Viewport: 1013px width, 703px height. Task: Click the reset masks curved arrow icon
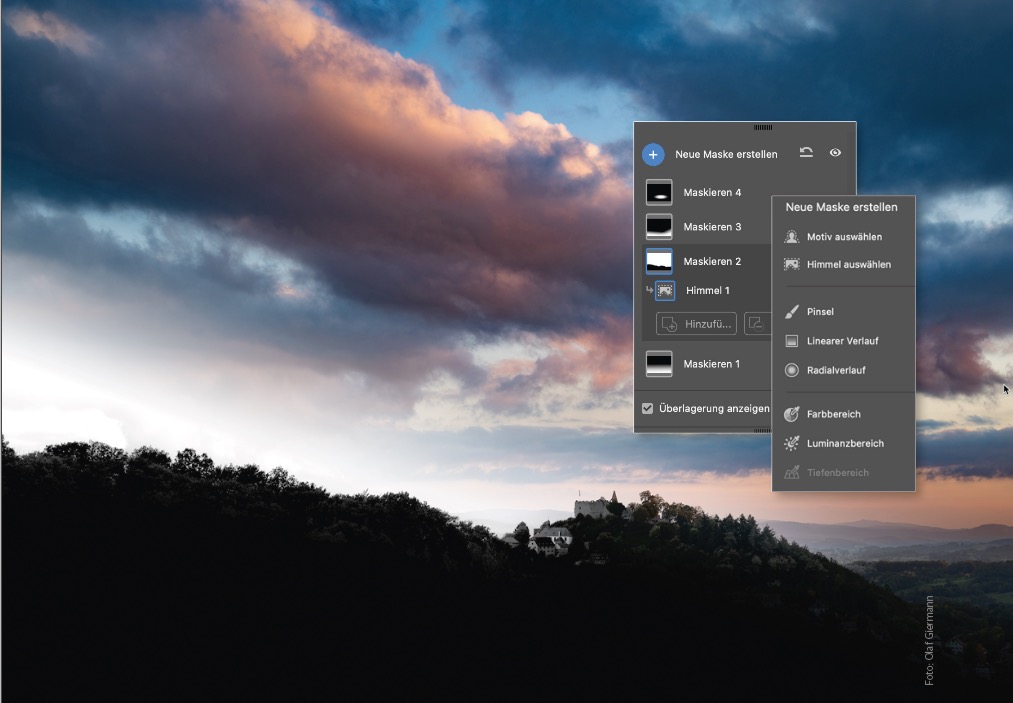coord(806,152)
